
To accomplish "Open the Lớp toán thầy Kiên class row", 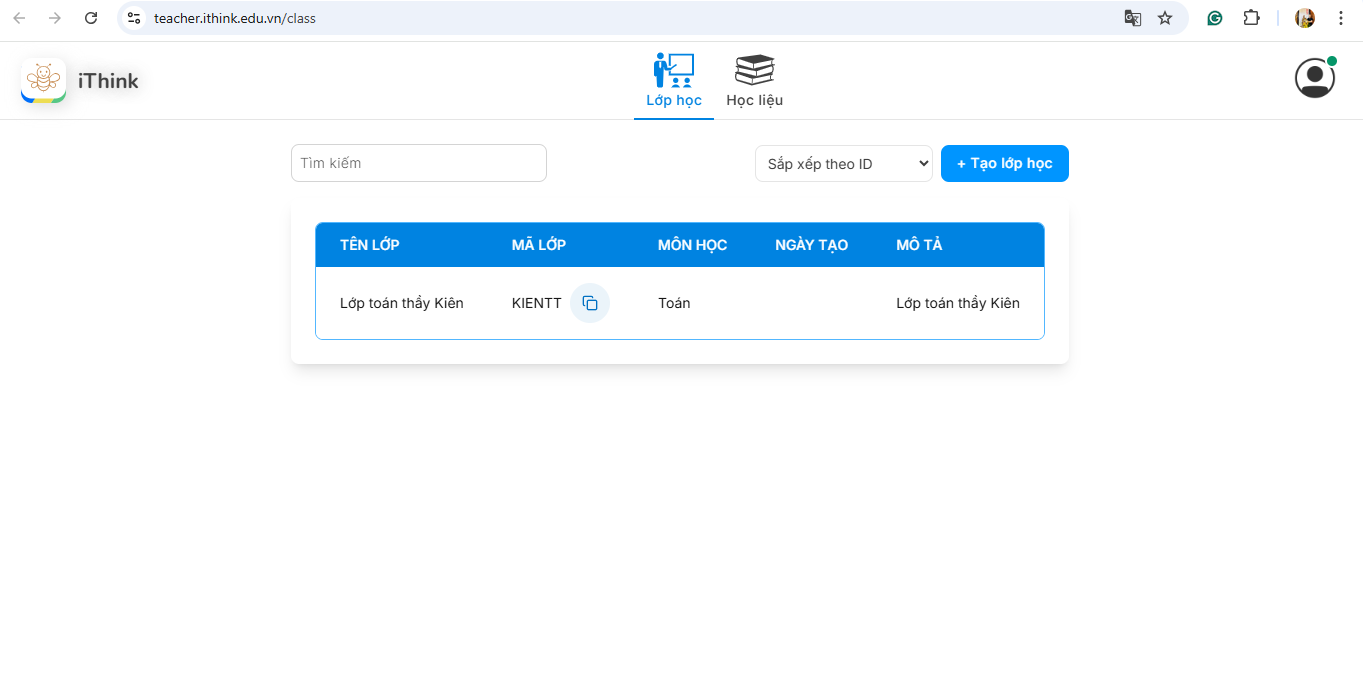I will click(402, 303).
